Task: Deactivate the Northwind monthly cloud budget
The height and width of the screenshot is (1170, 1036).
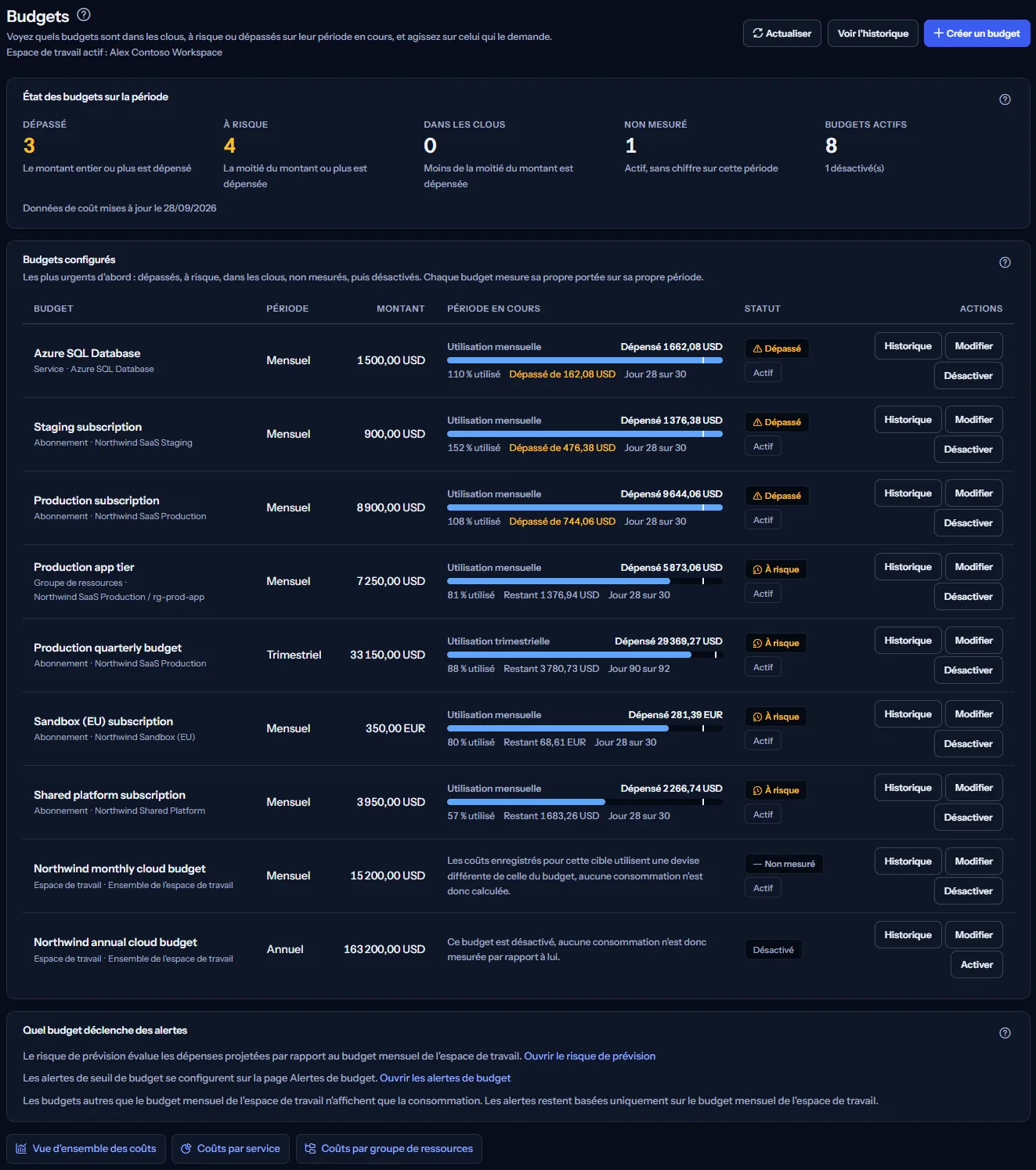Action: (x=968, y=891)
